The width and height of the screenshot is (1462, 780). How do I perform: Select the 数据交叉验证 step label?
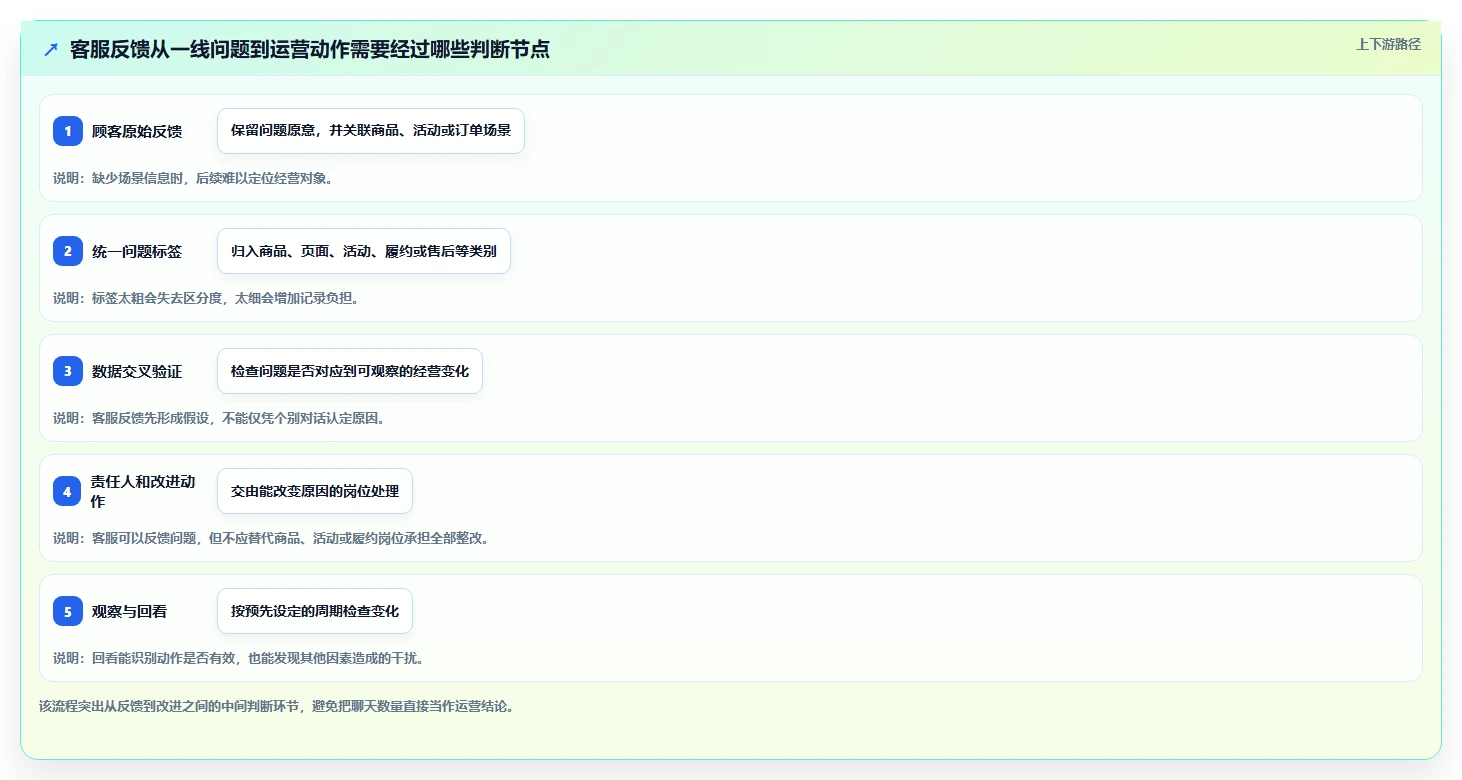point(137,371)
